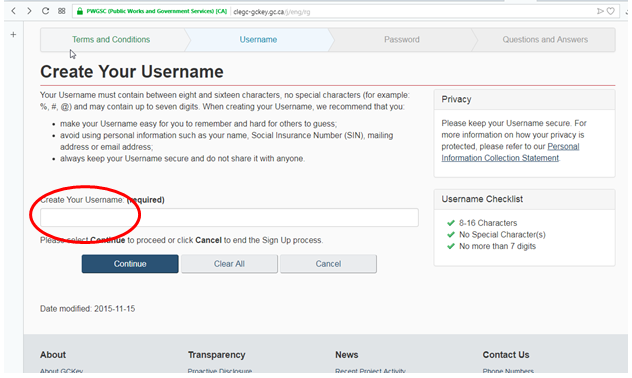Screen dimensions: 632x378
Task: Select the Username step tab
Action: click(258, 39)
